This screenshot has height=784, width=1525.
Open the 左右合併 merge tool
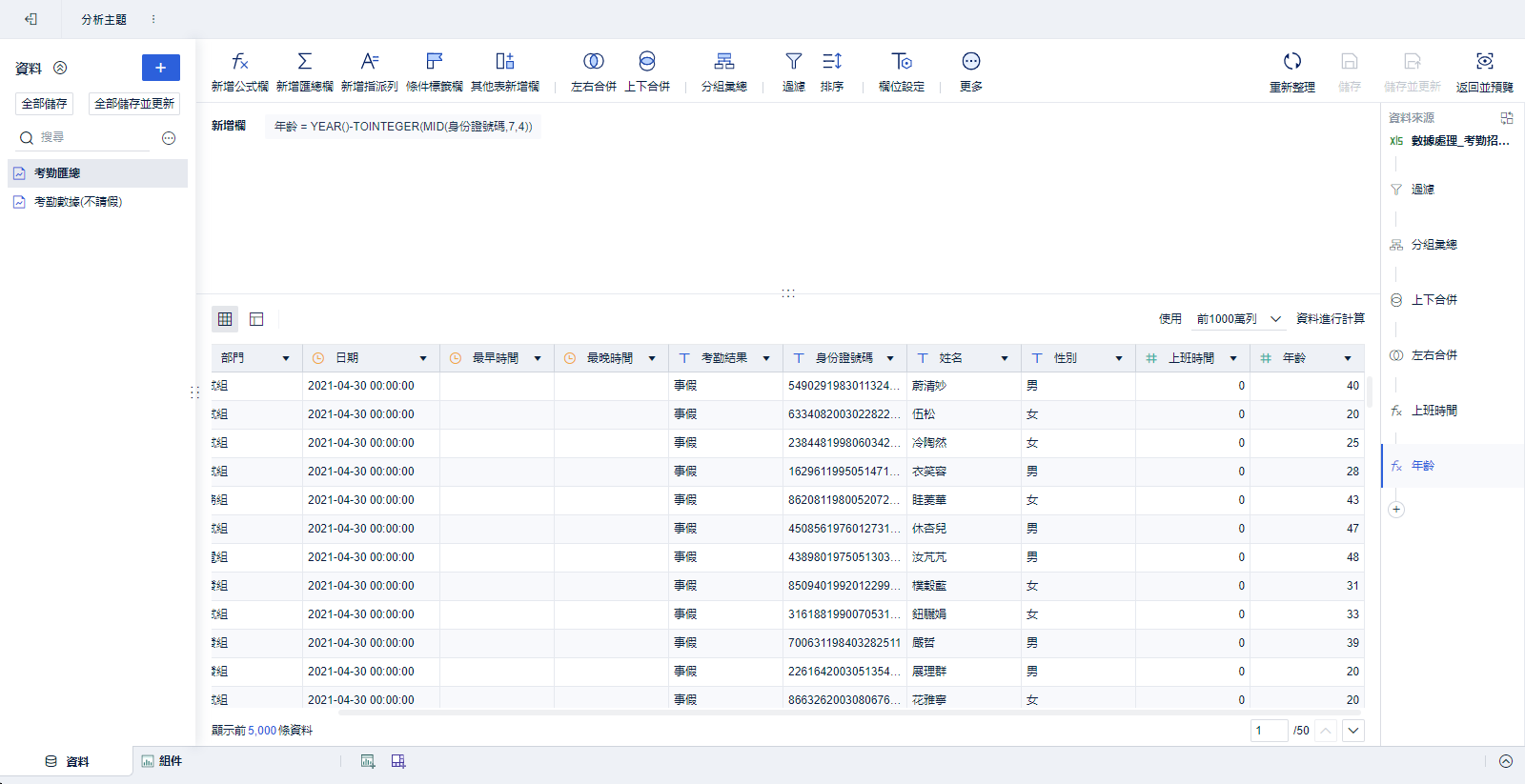point(593,62)
